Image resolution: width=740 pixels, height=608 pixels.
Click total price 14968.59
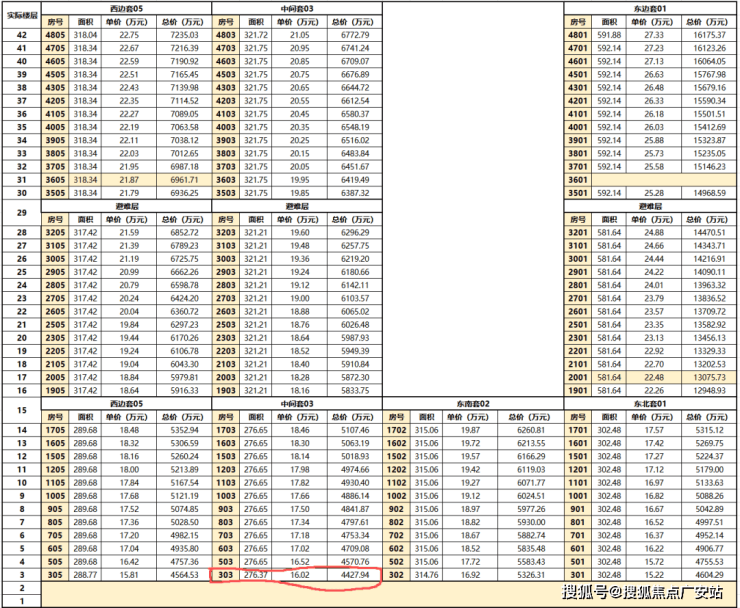[x=709, y=193]
